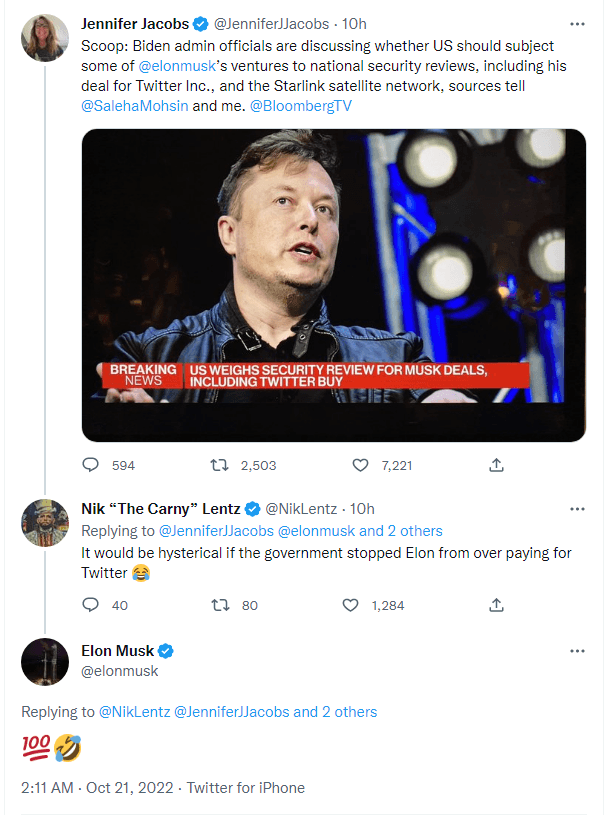Like Nik Lentz's reply tweet
The height and width of the screenshot is (815, 605).
coord(351,605)
